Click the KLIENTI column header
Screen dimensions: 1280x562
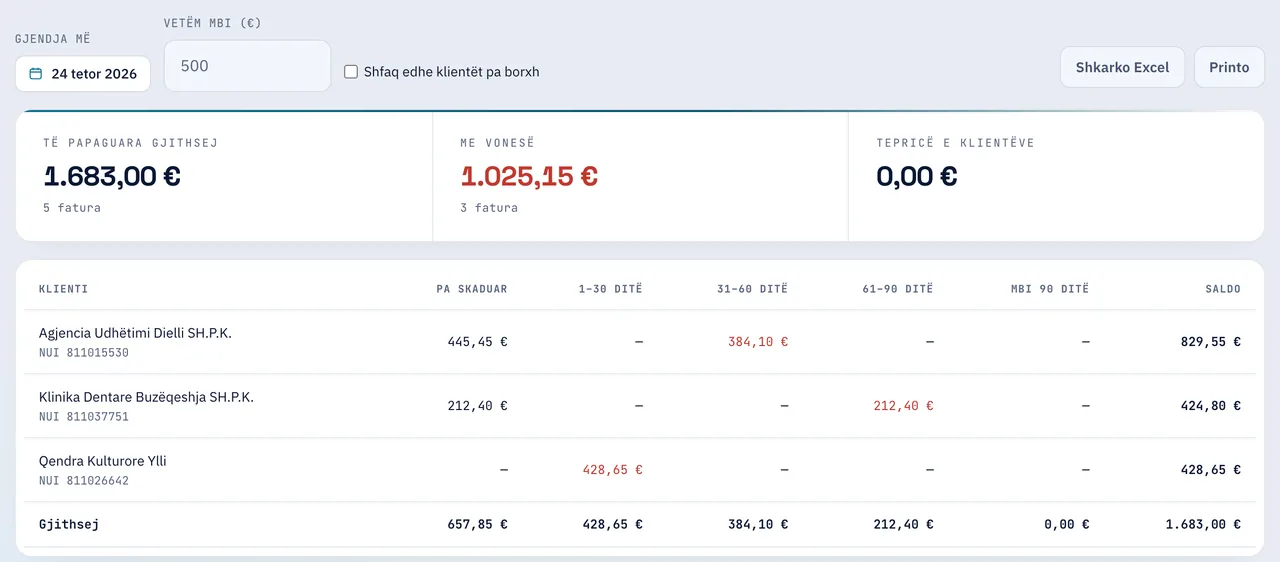click(x=63, y=289)
